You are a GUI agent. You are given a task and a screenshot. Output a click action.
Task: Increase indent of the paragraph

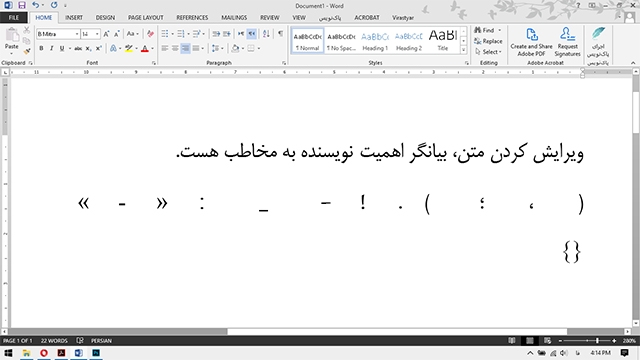[x=227, y=34]
